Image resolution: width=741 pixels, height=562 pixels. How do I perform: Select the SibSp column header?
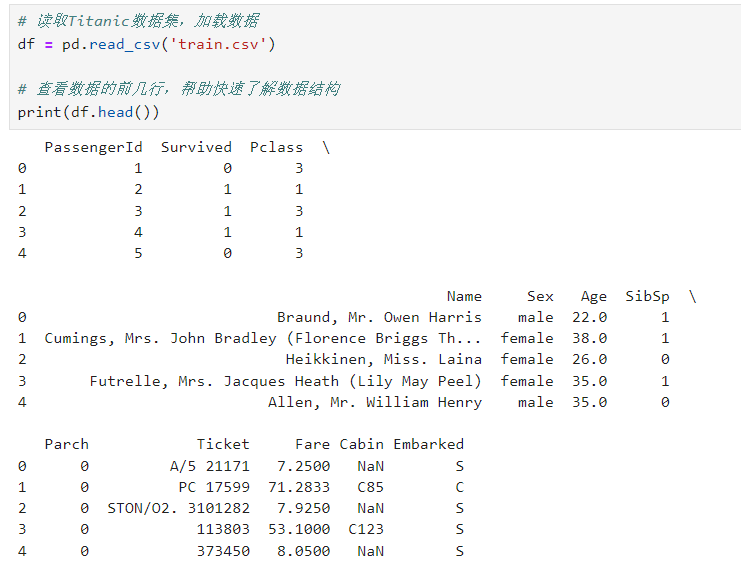coord(647,296)
